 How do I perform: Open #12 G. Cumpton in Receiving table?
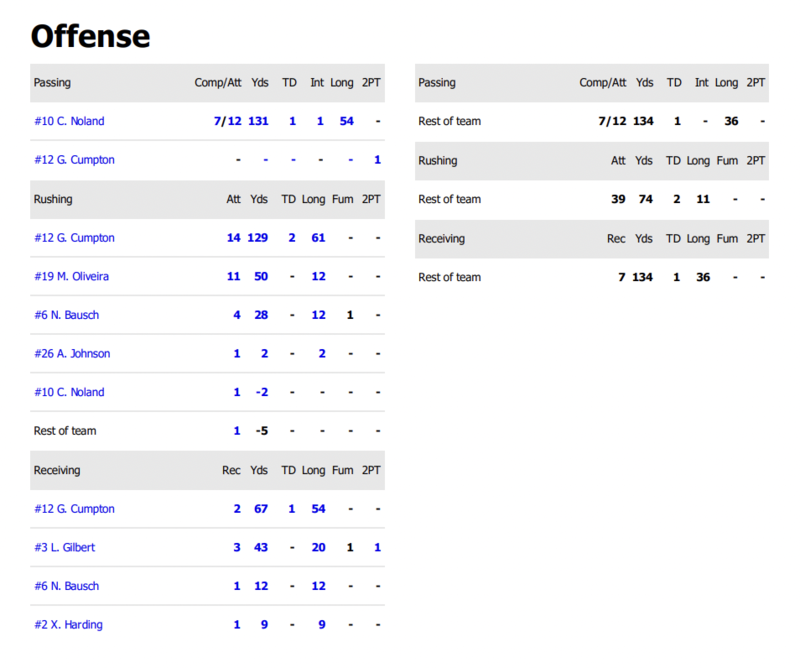point(74,509)
